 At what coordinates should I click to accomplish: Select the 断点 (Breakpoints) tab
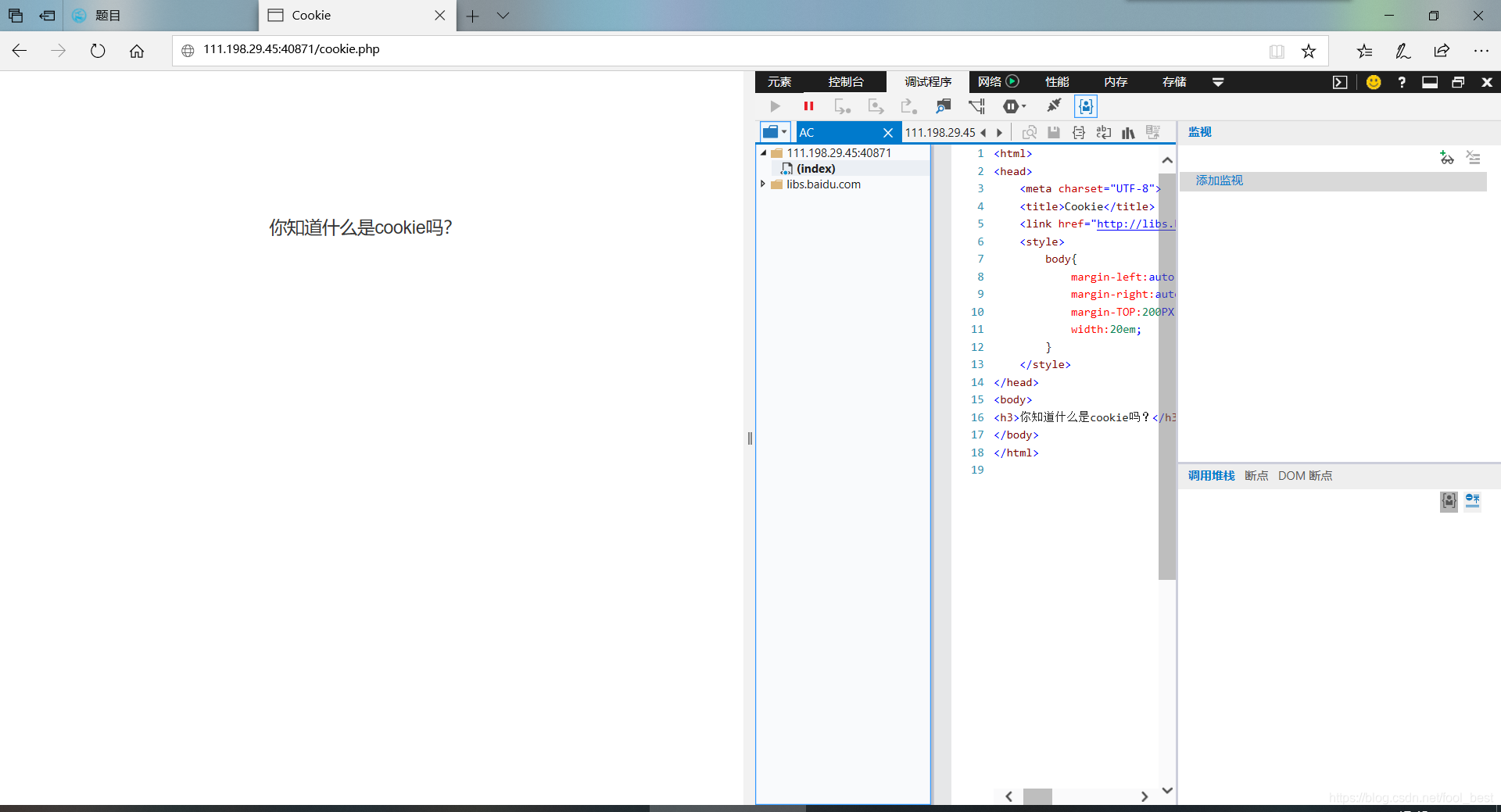(x=1256, y=476)
